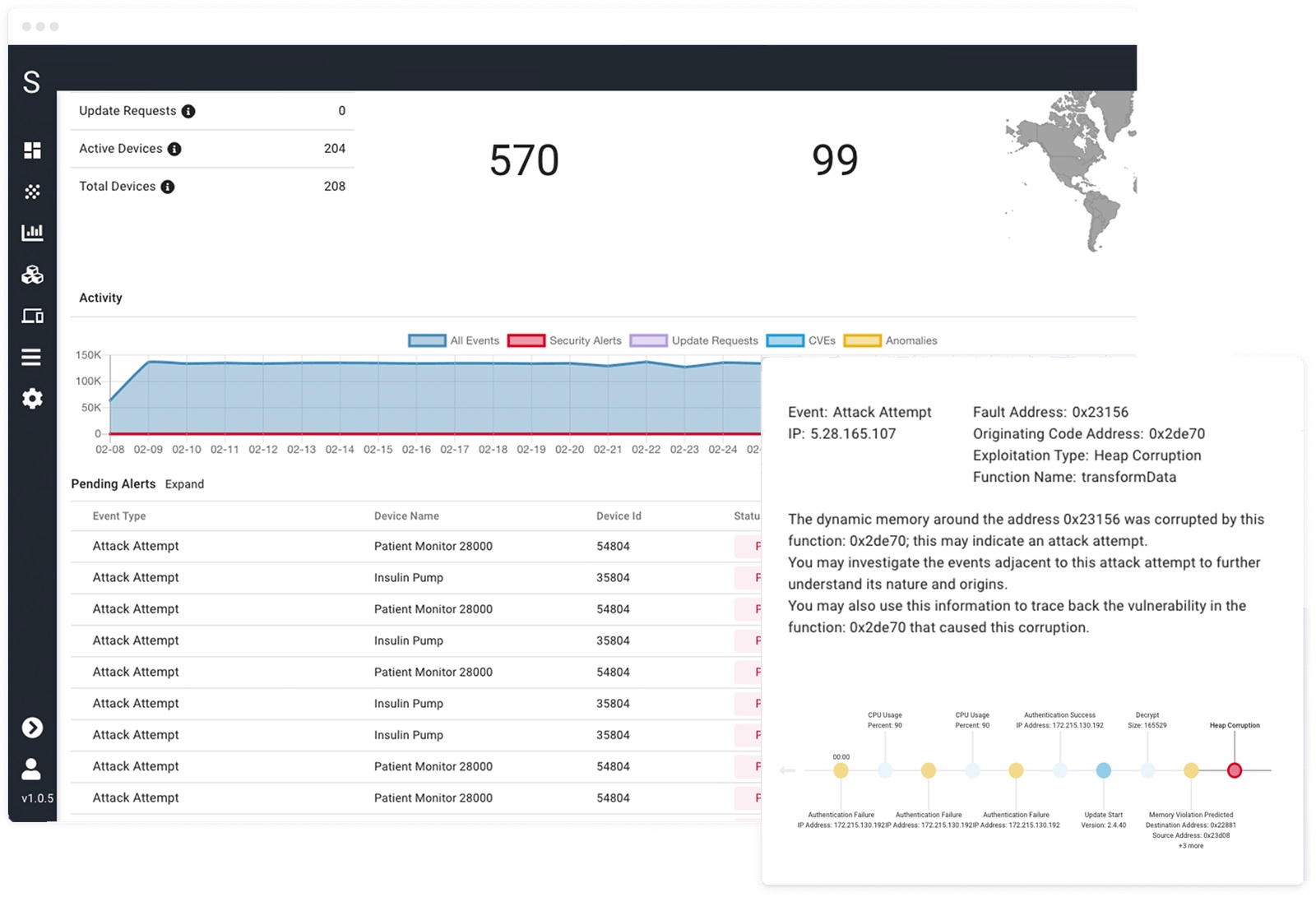Open settings gear icon in sidebar
The image size is (1316, 897).
[x=32, y=399]
